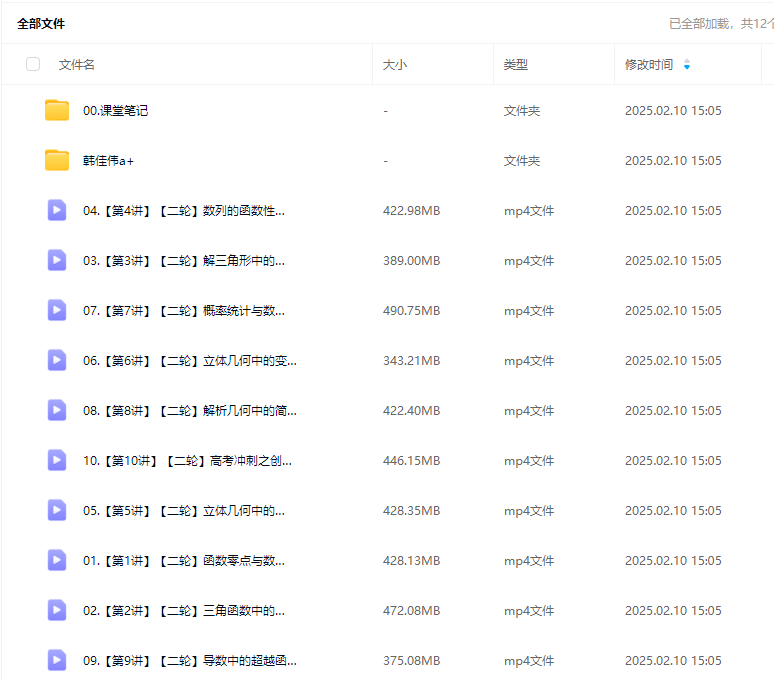This screenshot has height=681, width=774.
Task: Click video icon for 09.【第9讲】导数中的超越函数
Action: tap(57, 660)
